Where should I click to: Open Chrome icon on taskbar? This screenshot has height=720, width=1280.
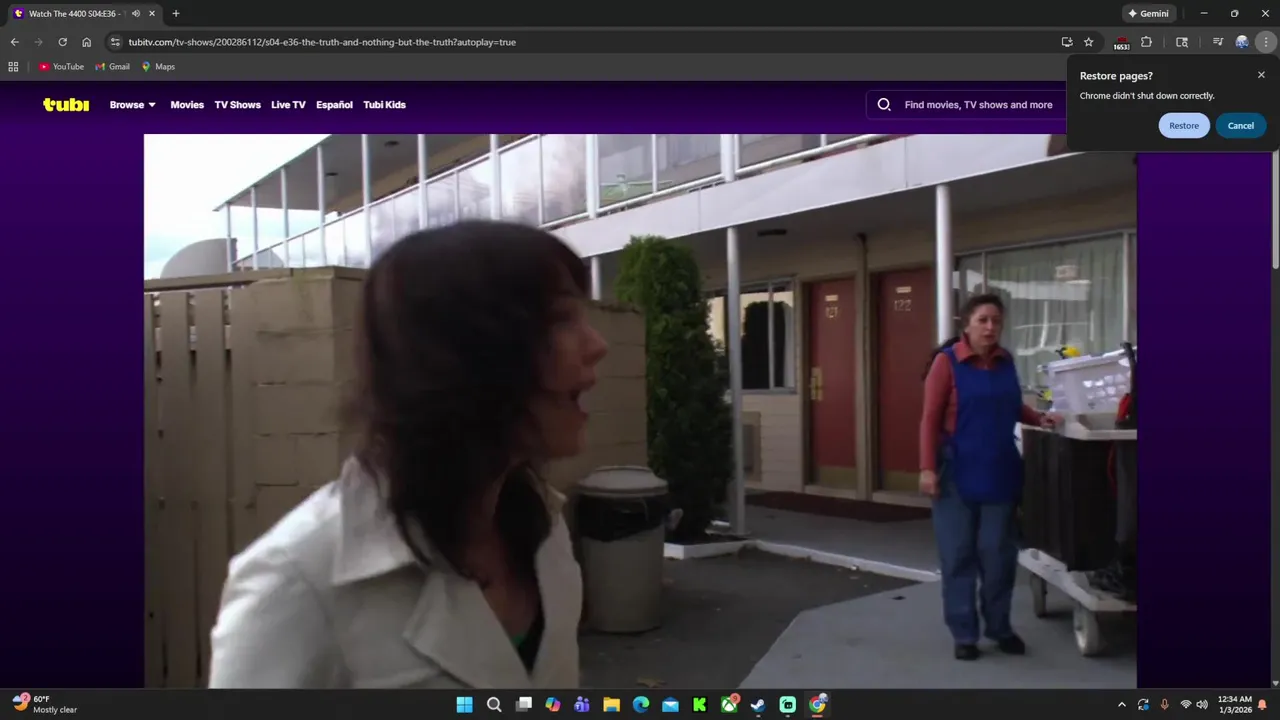pyautogui.click(x=817, y=704)
